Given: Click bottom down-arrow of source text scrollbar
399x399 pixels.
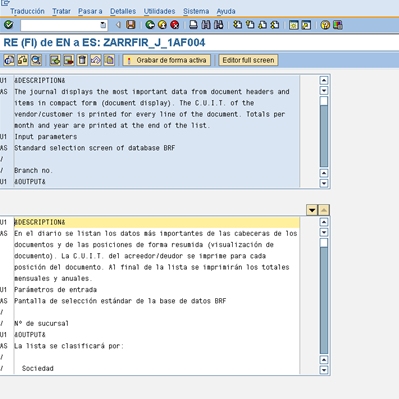Looking at the screenshot, I should [324, 183].
